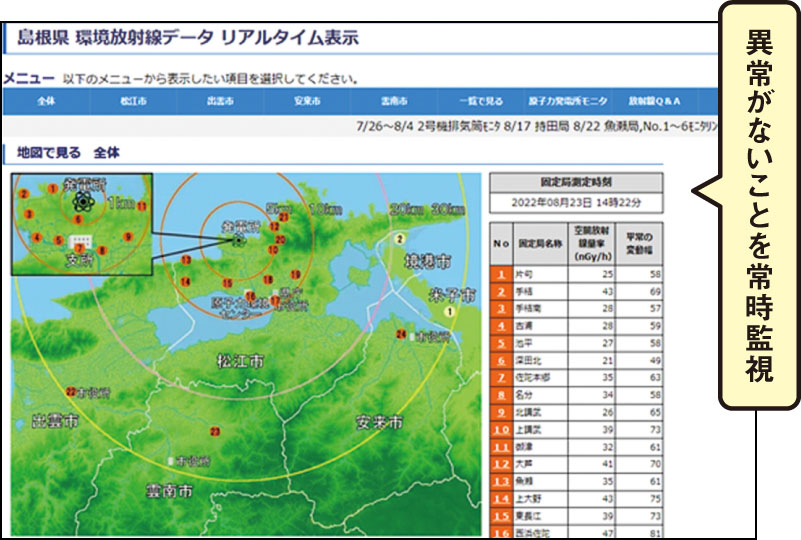Open station 14 上大野 from the table

pyautogui.click(x=500, y=497)
